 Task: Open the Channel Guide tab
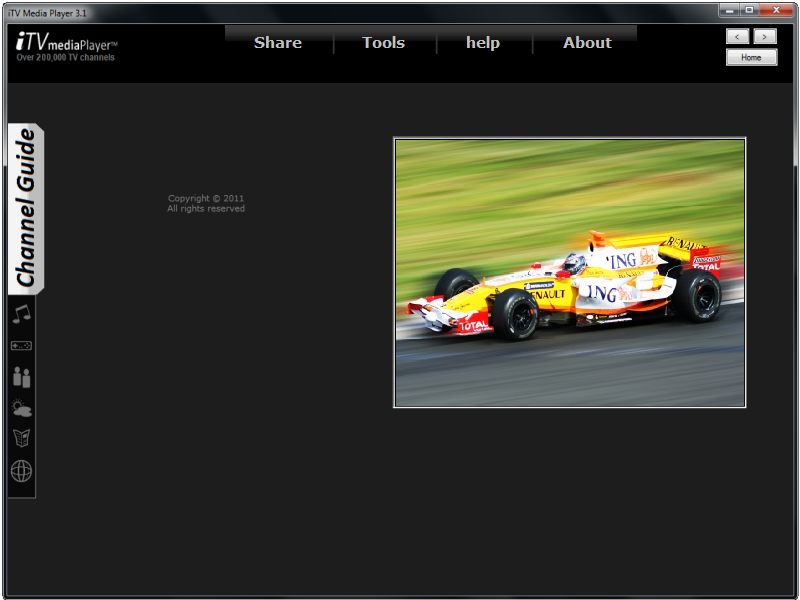tap(26, 208)
